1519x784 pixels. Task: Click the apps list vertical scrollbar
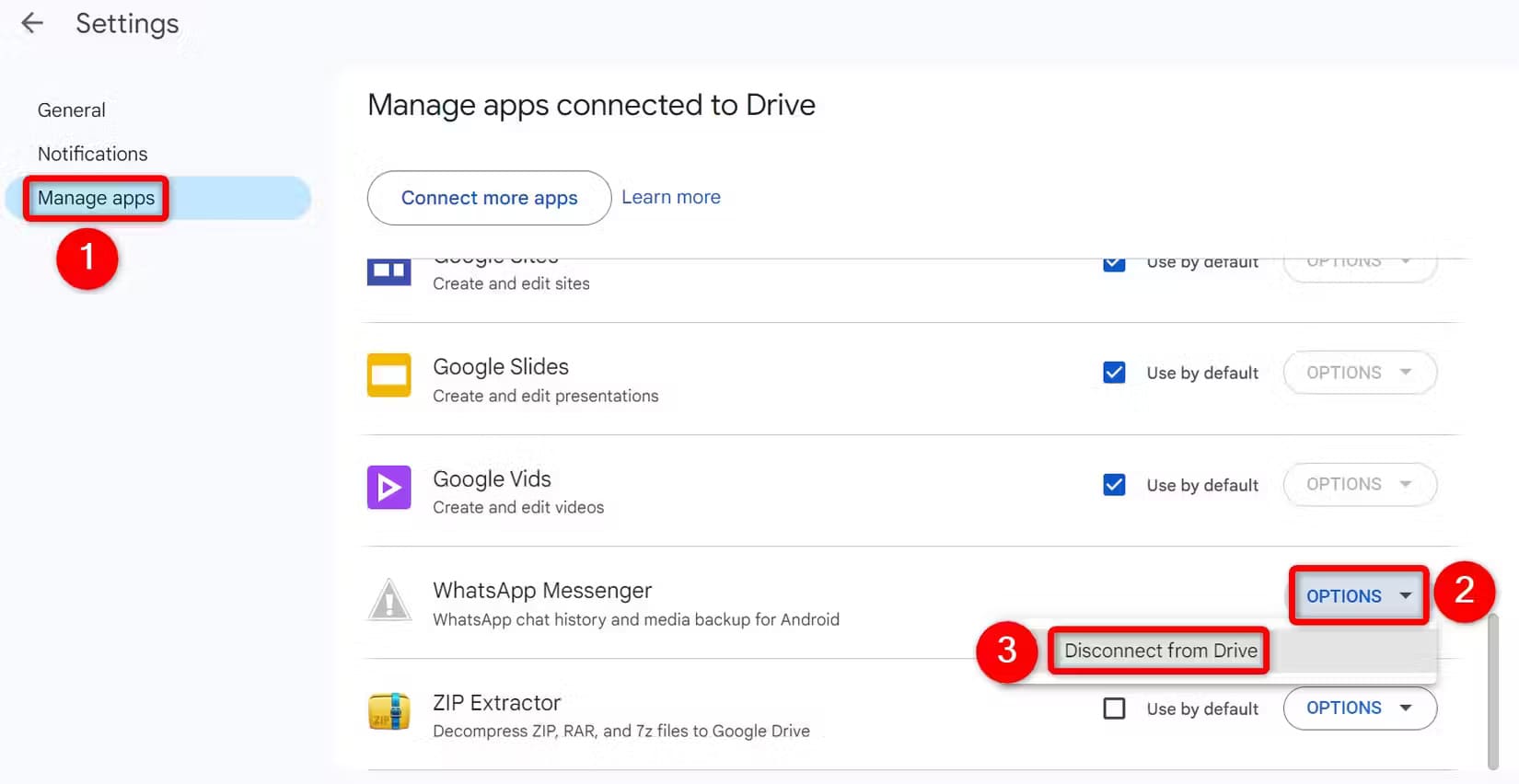click(x=1492, y=690)
